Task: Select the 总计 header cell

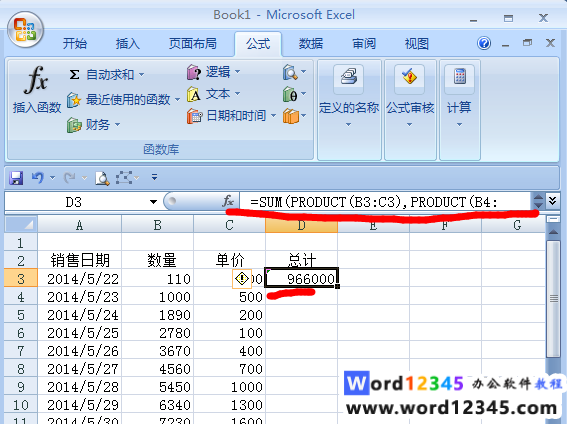Action: click(x=301, y=260)
